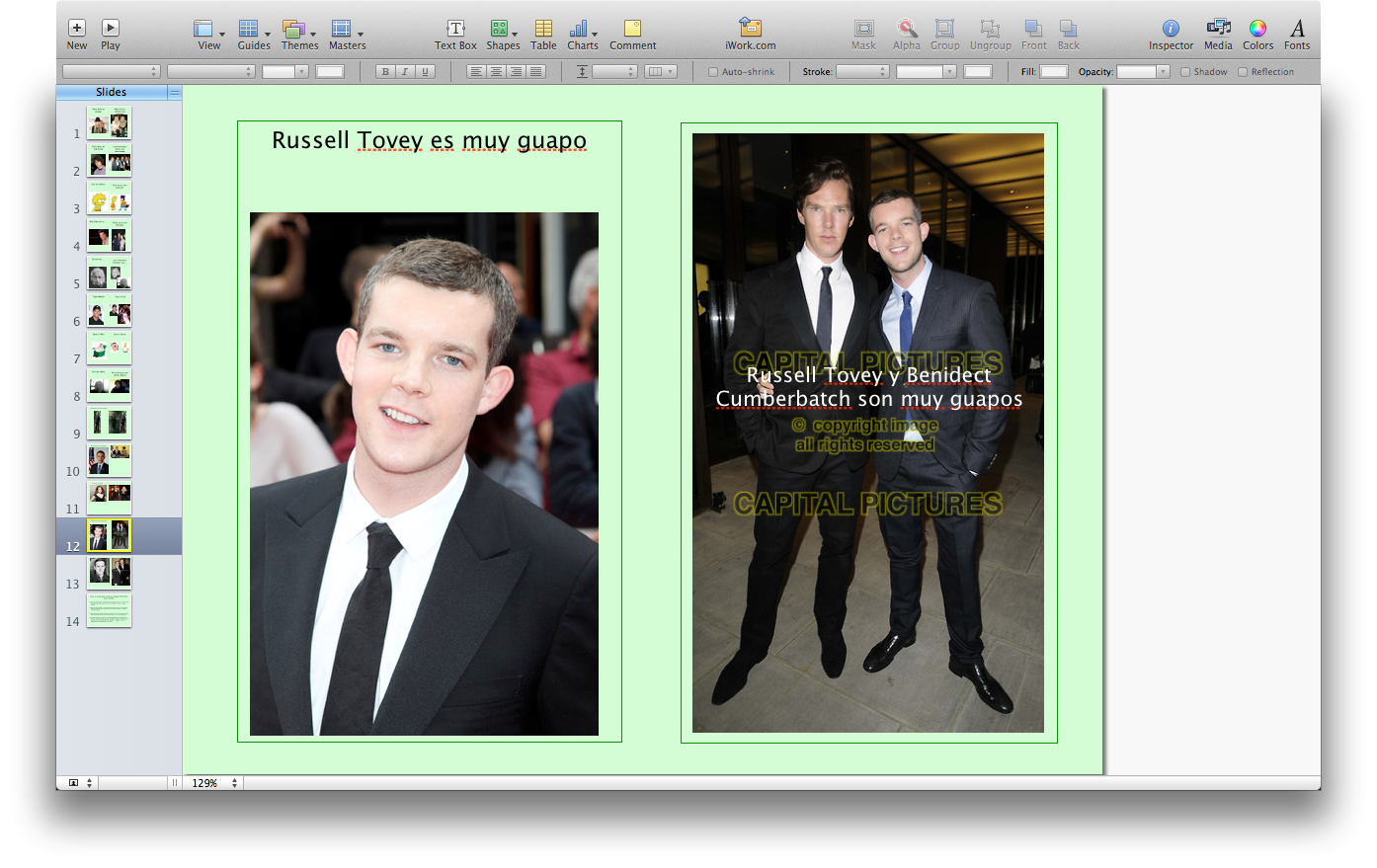Open the Media browser
This screenshot has height=868, width=1377.
1218,29
